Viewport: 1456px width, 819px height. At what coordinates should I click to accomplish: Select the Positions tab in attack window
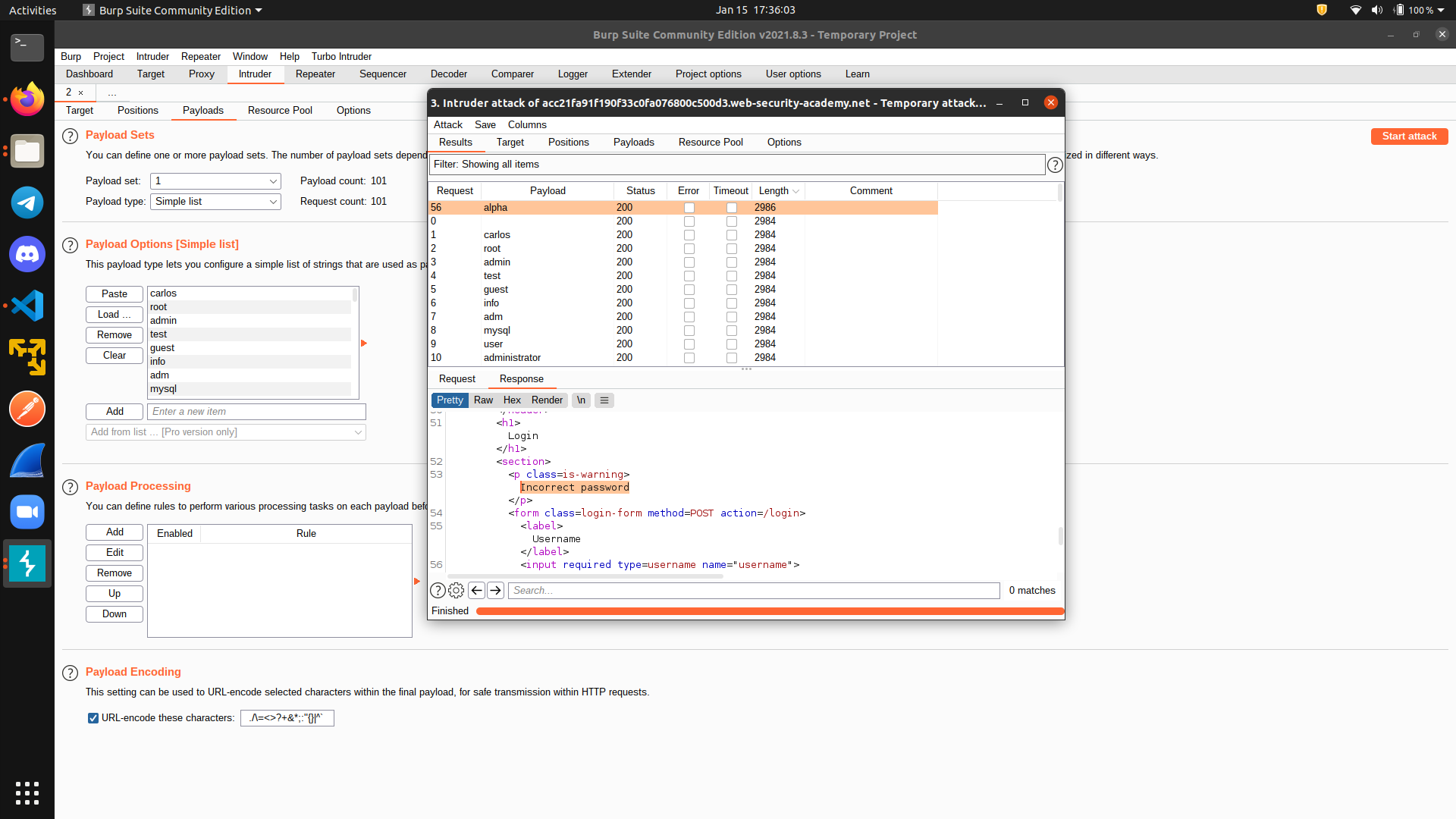tap(568, 142)
